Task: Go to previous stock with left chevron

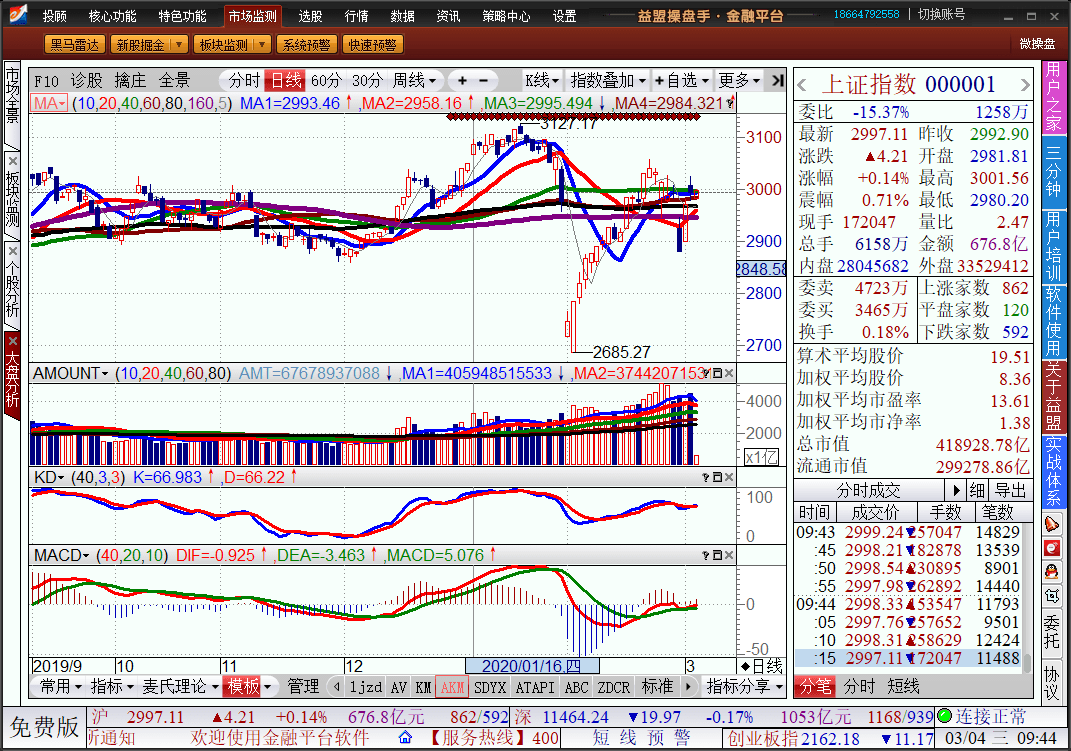Action: (x=803, y=85)
